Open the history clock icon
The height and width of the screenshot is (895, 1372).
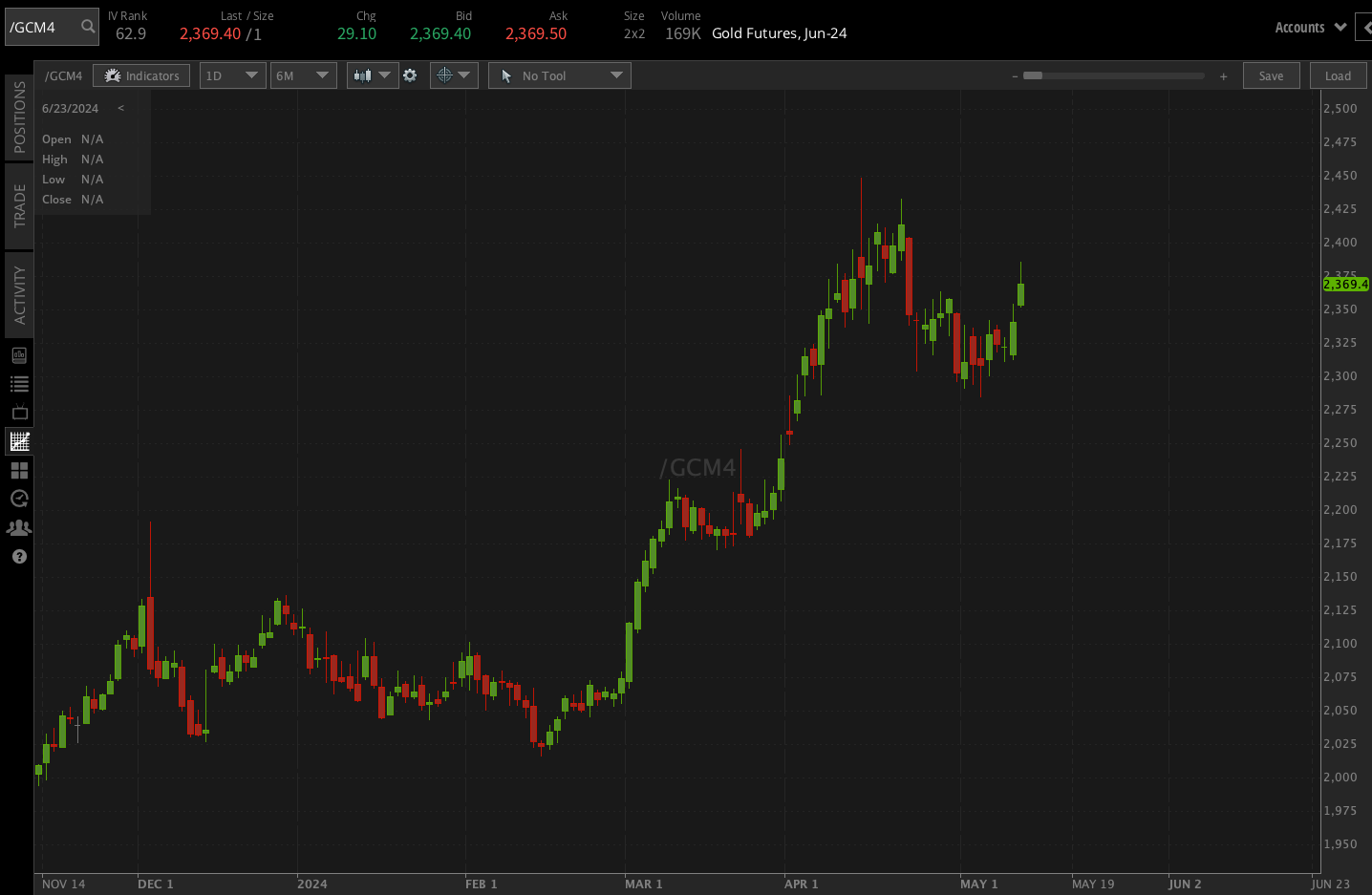coord(19,498)
